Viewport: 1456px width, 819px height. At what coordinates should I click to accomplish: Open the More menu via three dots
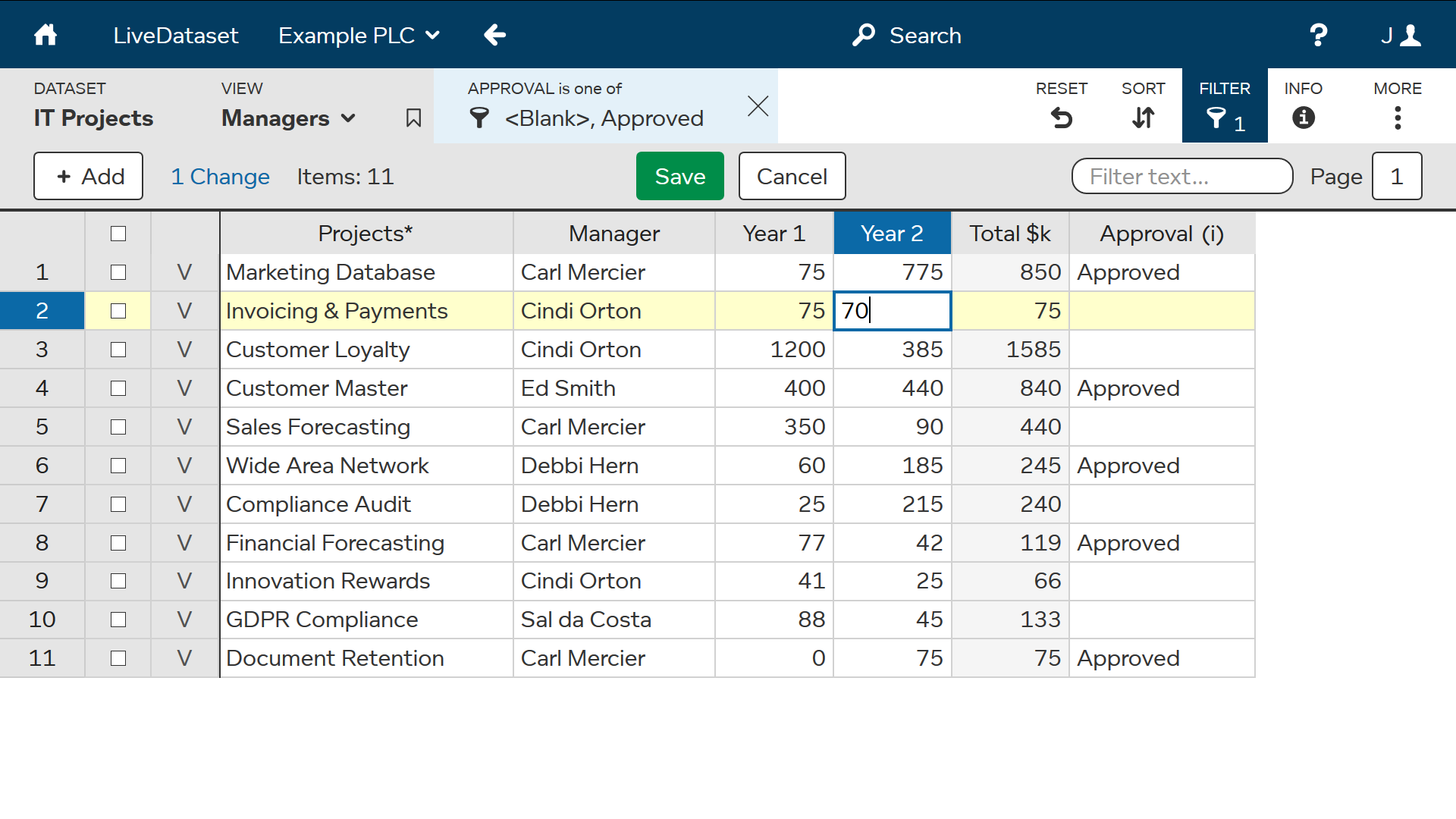[x=1398, y=118]
